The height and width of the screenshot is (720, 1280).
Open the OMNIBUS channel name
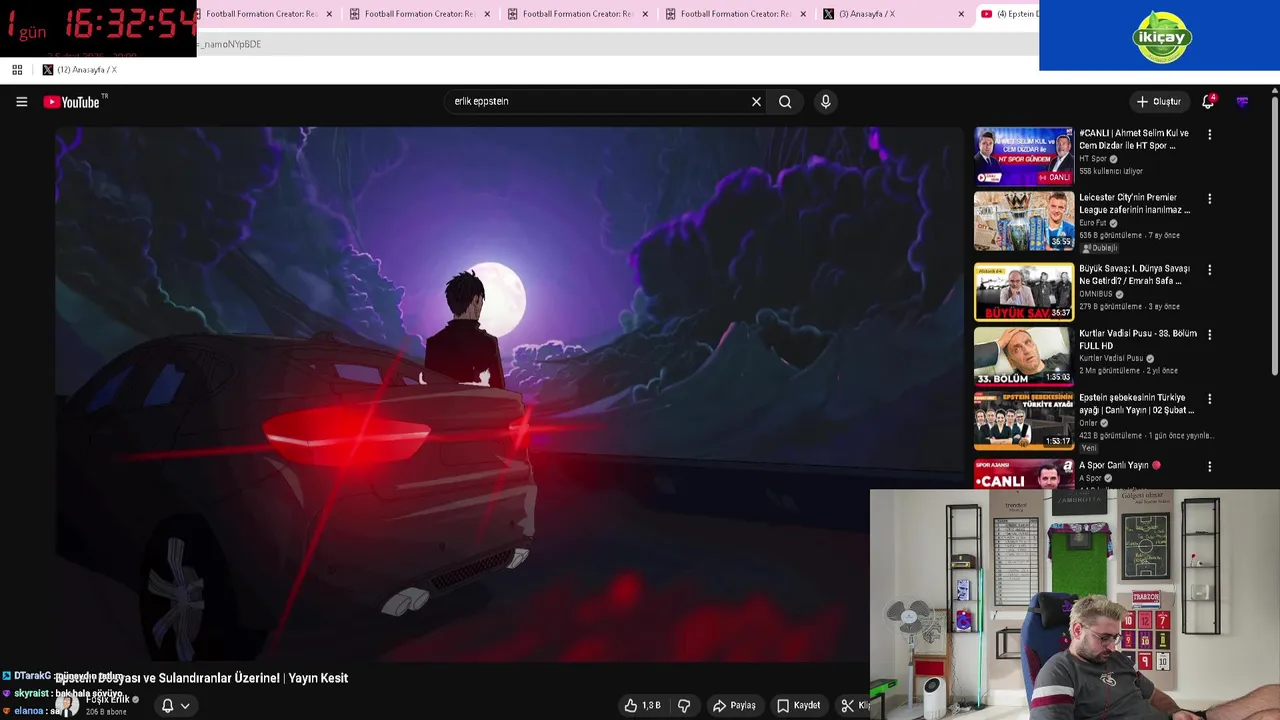click(x=1096, y=294)
